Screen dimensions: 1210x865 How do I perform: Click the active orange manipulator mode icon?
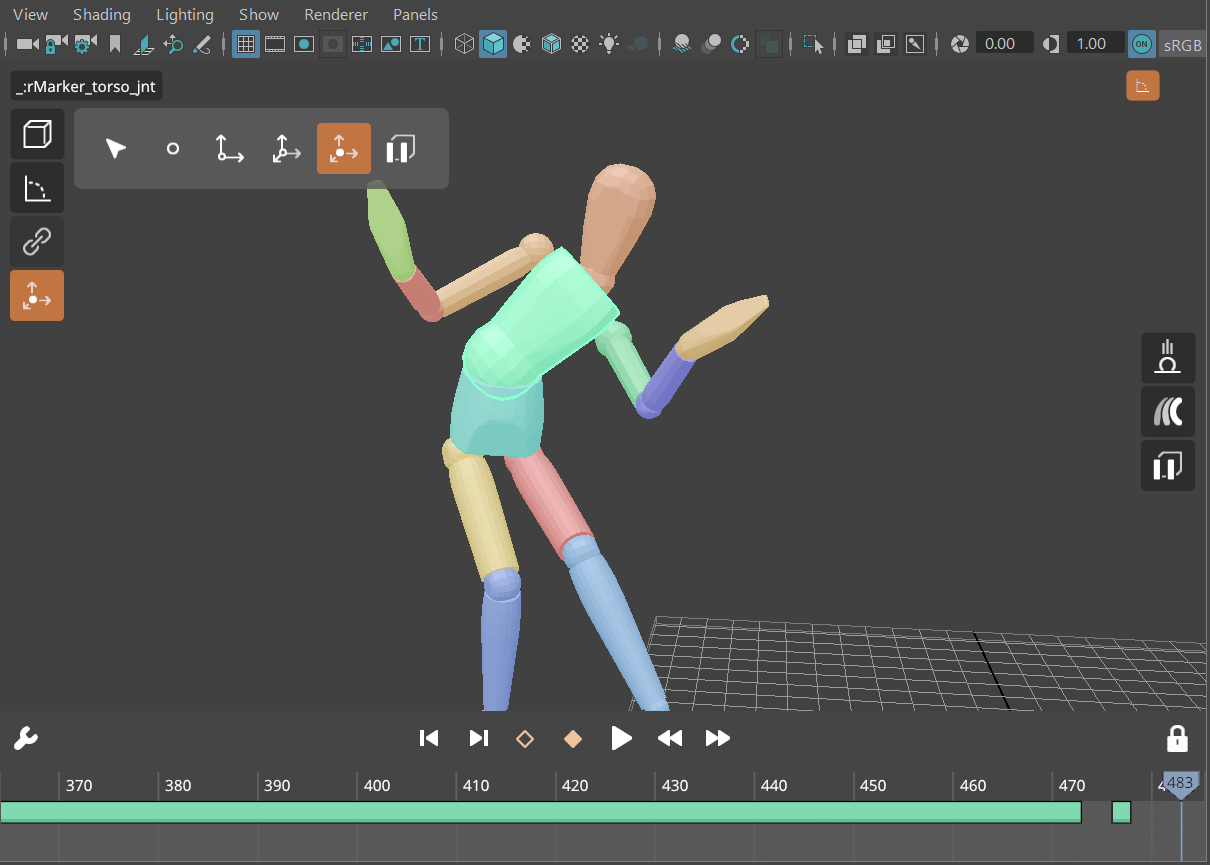(343, 149)
